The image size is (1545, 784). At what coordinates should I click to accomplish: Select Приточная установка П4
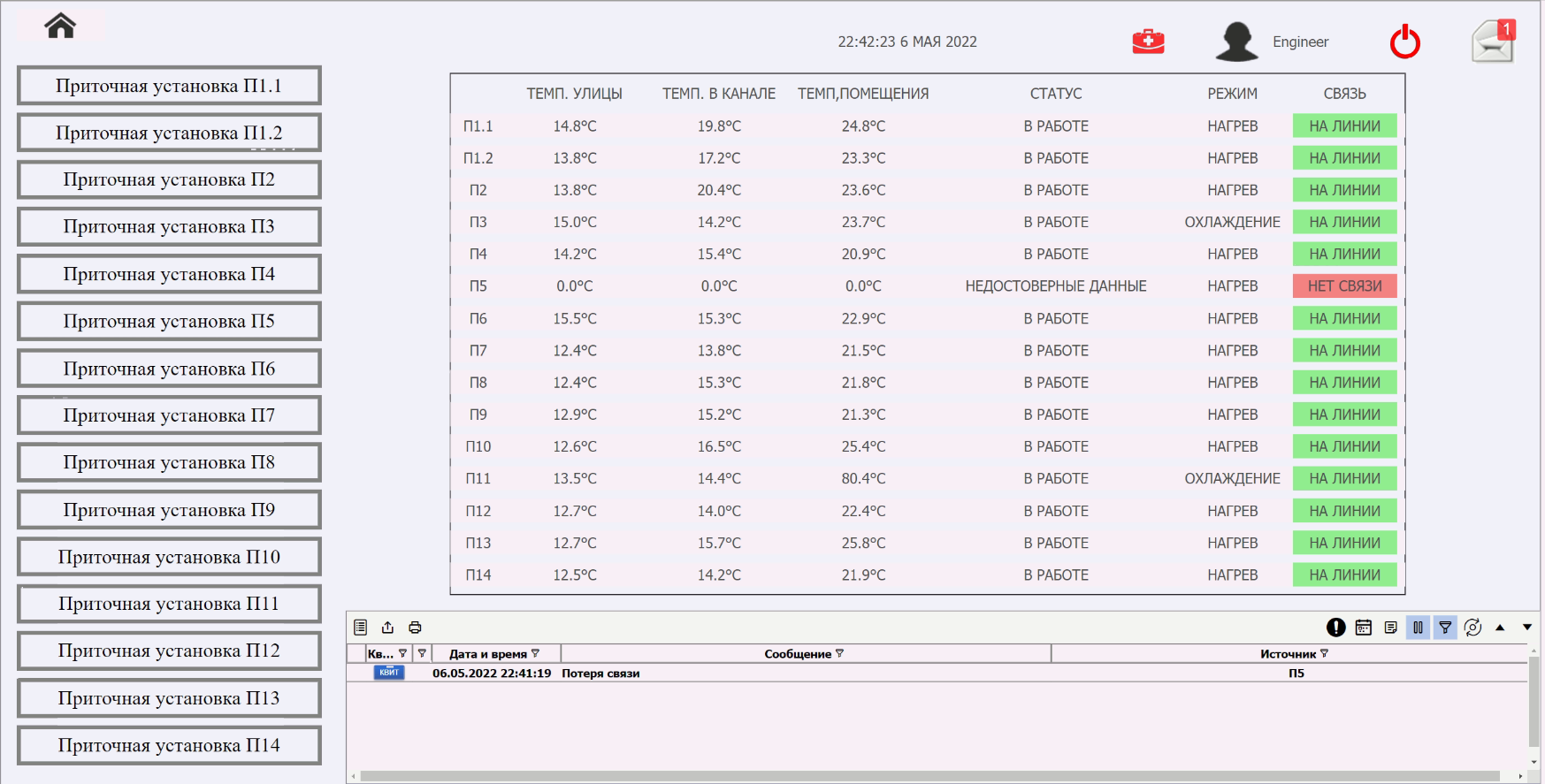pyautogui.click(x=169, y=274)
